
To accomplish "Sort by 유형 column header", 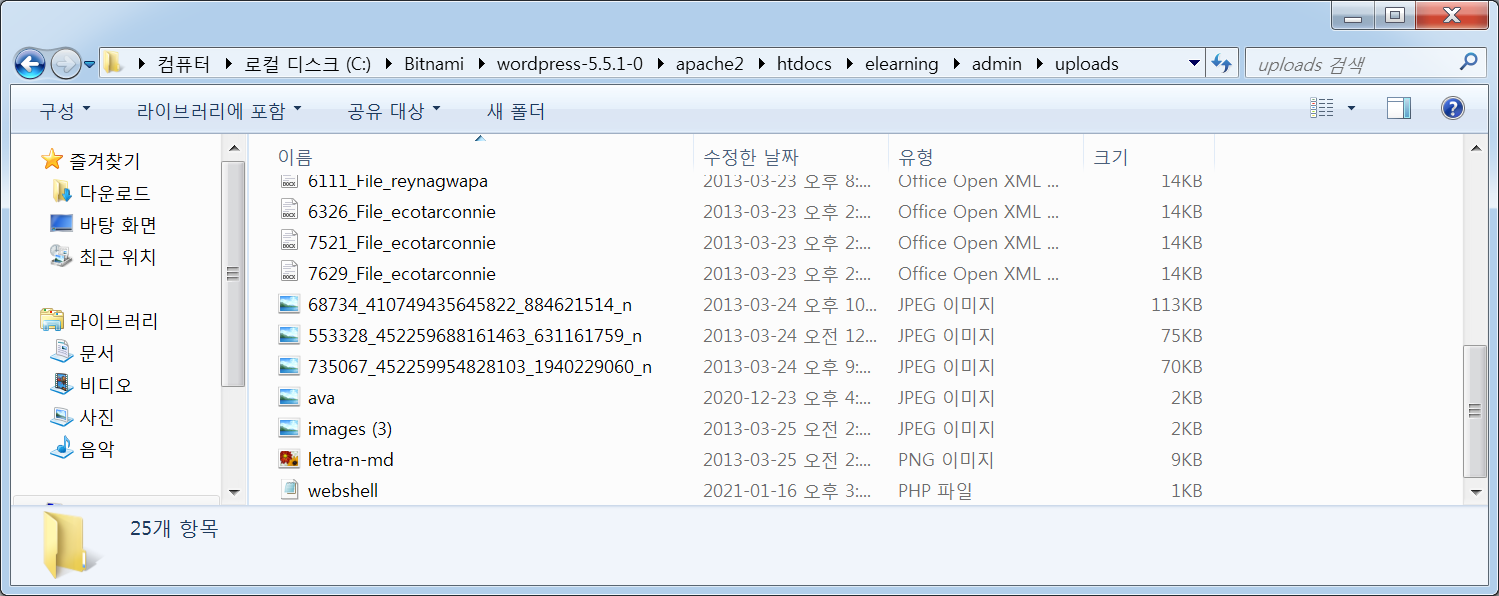I will coord(915,157).
